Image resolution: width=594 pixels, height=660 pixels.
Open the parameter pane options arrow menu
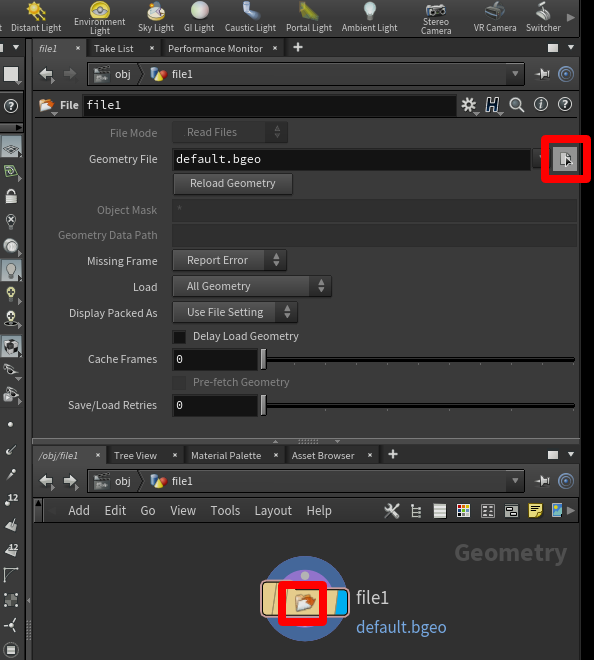click(571, 48)
